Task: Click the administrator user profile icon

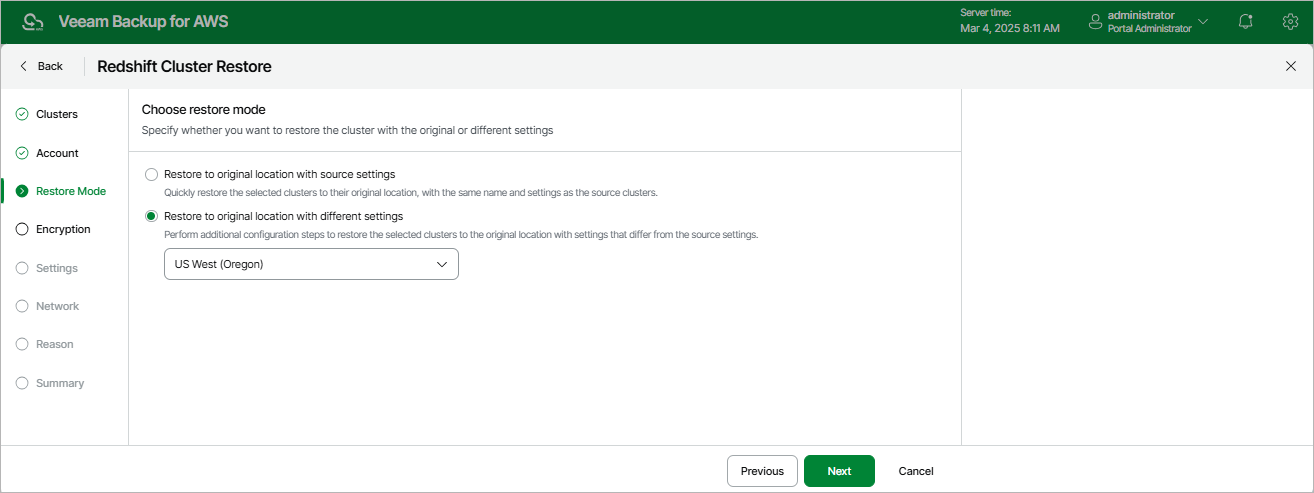Action: click(1095, 22)
